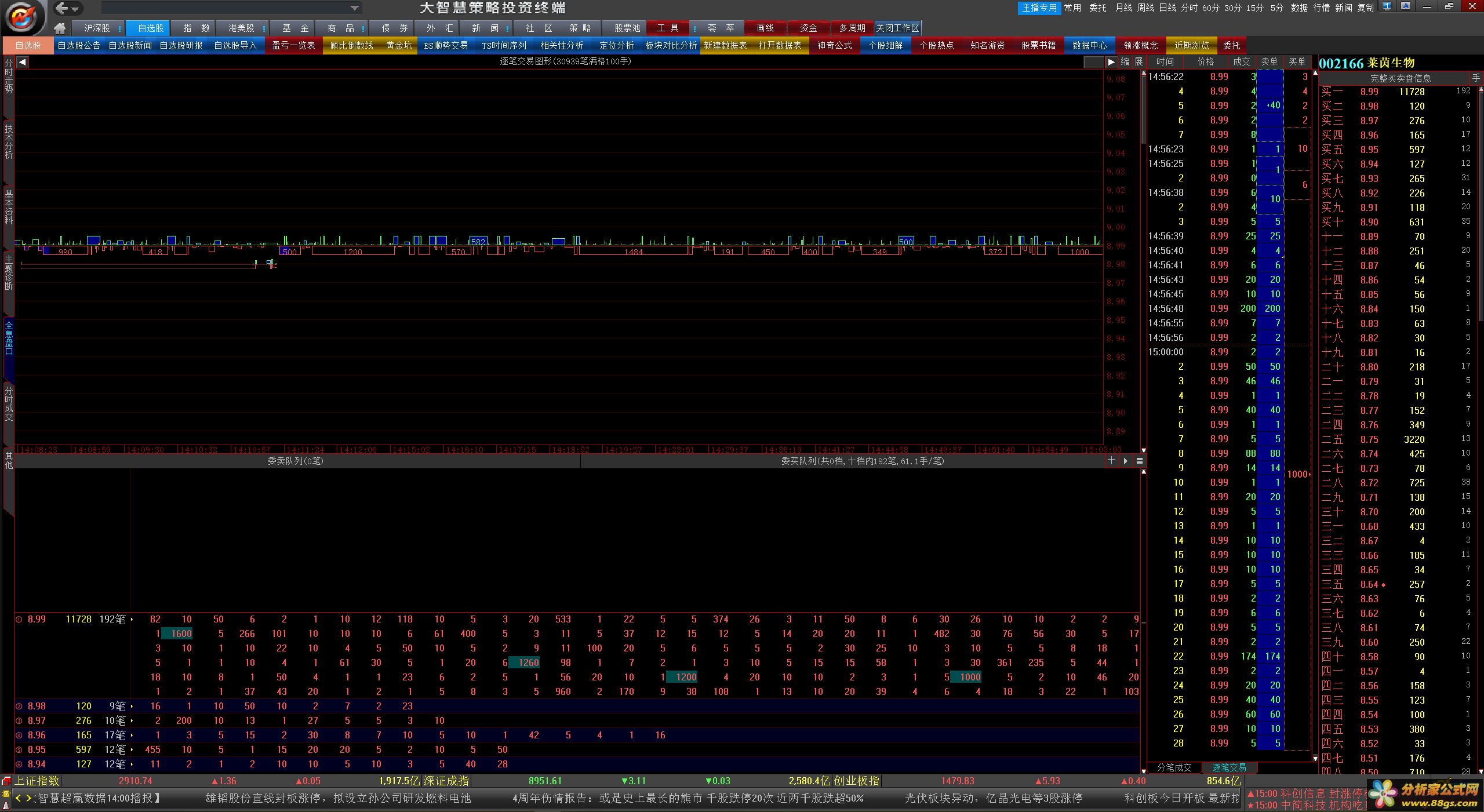Expand the 新闻 submenu dots
This screenshot has width=1484, height=812.
coord(507,28)
